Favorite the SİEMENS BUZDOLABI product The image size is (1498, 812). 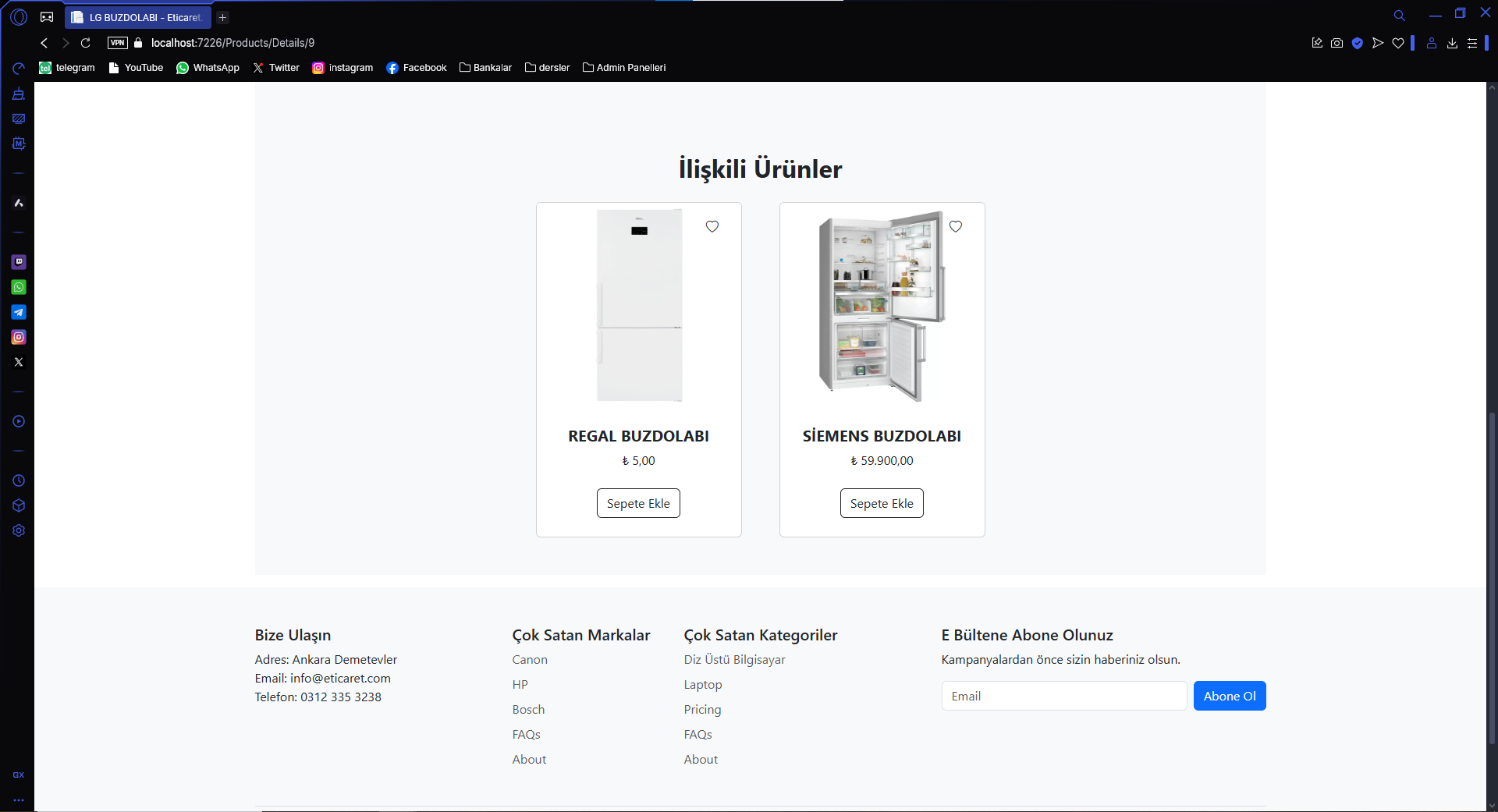click(955, 226)
